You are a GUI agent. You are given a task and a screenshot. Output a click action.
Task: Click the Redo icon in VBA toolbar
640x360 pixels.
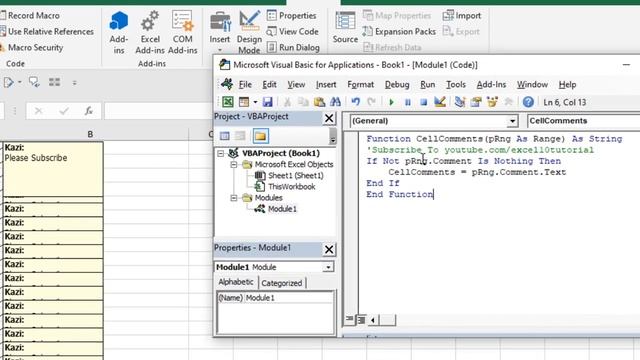point(371,102)
